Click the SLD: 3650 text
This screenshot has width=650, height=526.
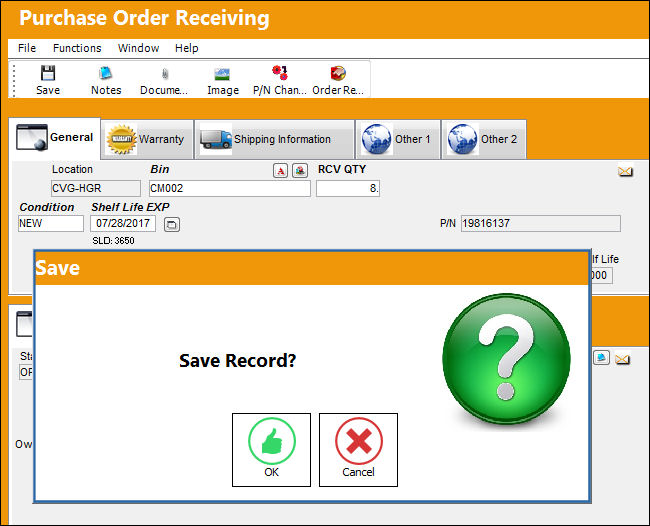coord(113,241)
